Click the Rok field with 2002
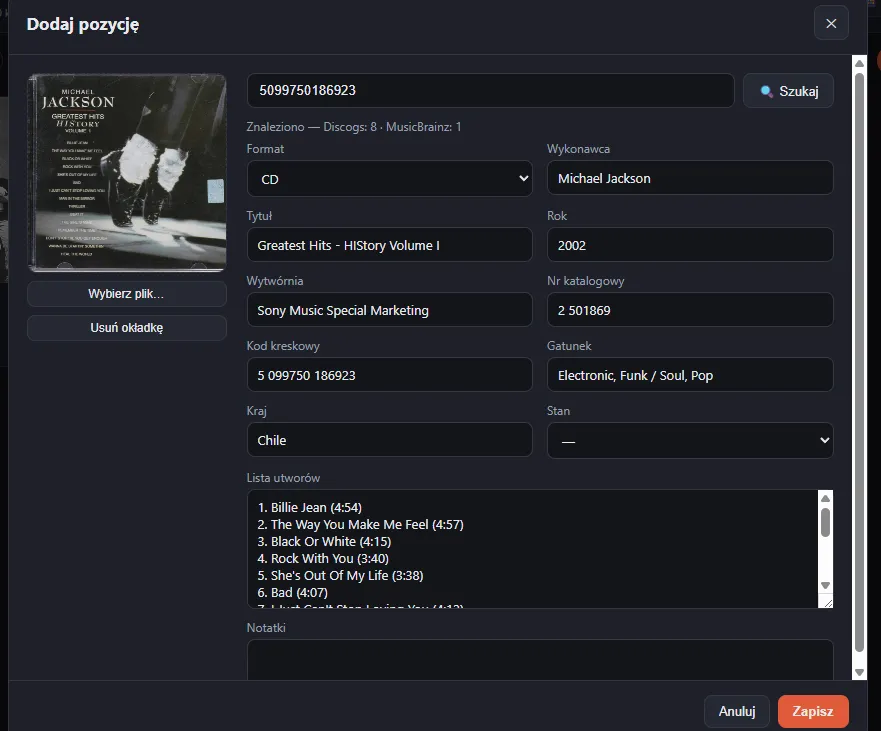 point(689,245)
